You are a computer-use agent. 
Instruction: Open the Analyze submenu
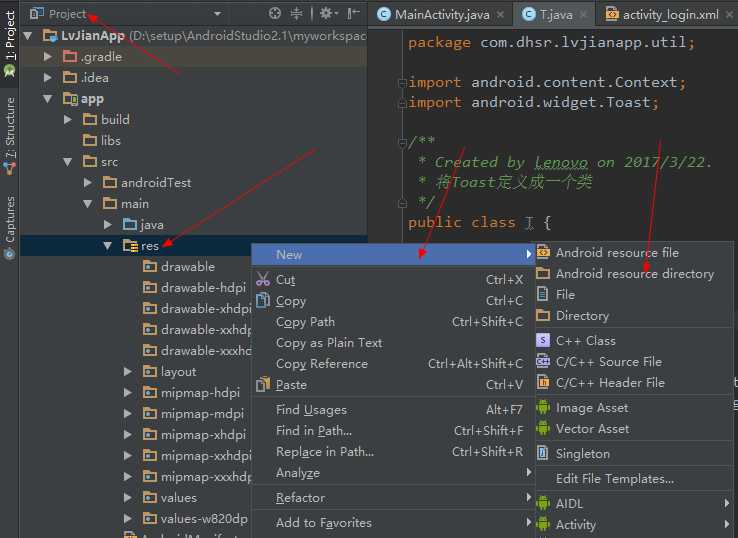[x=393, y=473]
